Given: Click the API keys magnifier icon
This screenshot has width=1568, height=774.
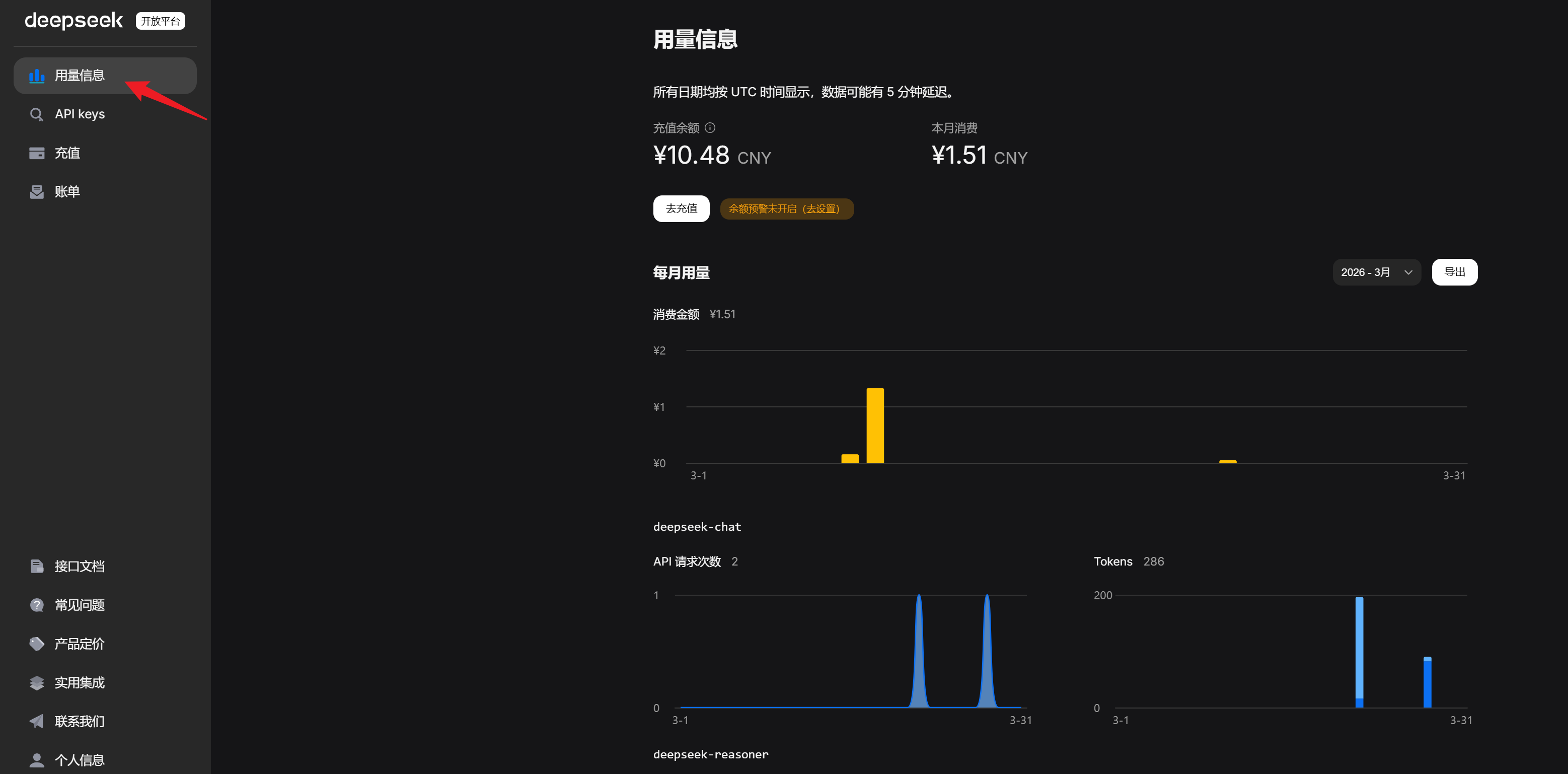Looking at the screenshot, I should click(x=37, y=114).
